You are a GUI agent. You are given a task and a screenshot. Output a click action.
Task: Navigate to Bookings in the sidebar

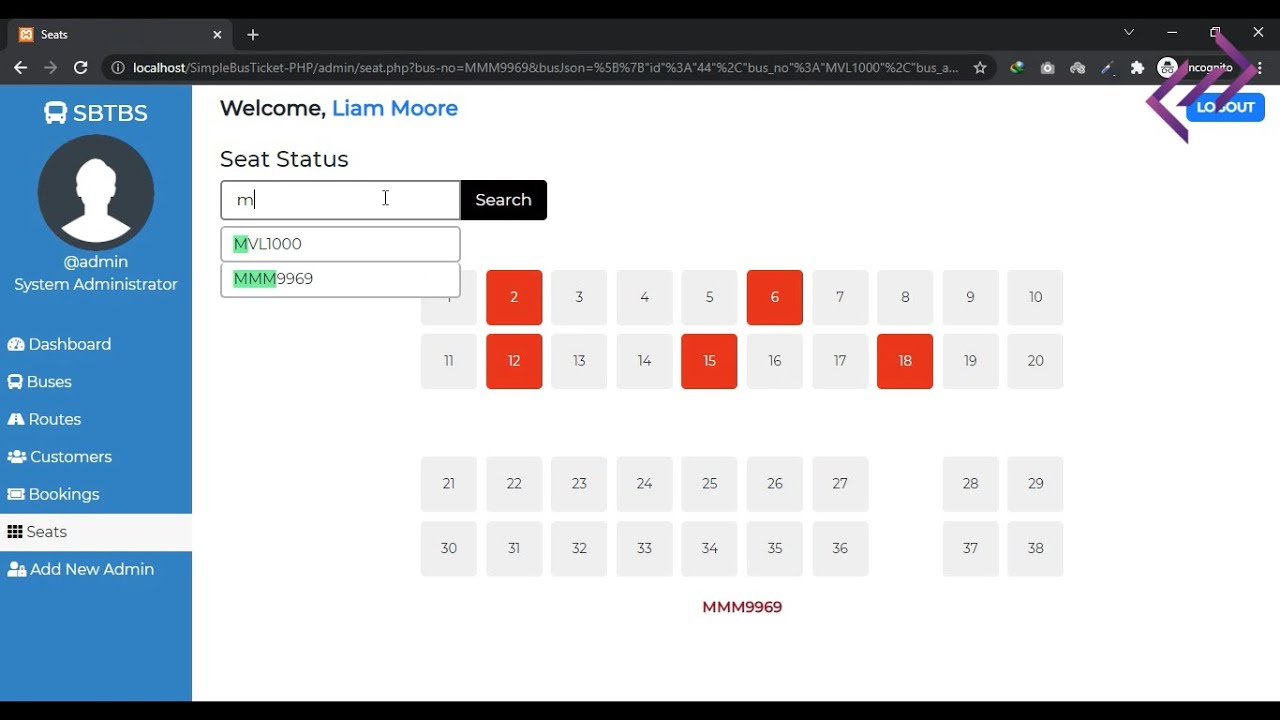96,494
